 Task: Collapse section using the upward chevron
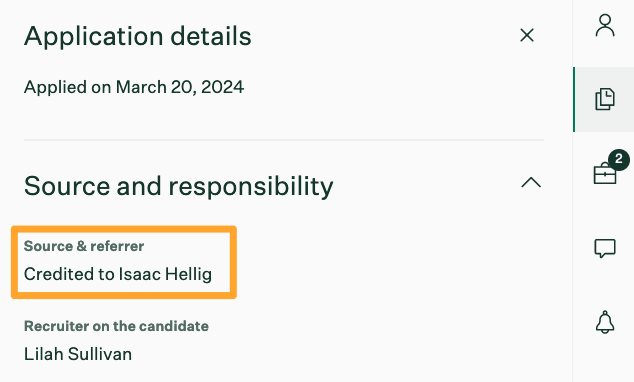(x=531, y=182)
